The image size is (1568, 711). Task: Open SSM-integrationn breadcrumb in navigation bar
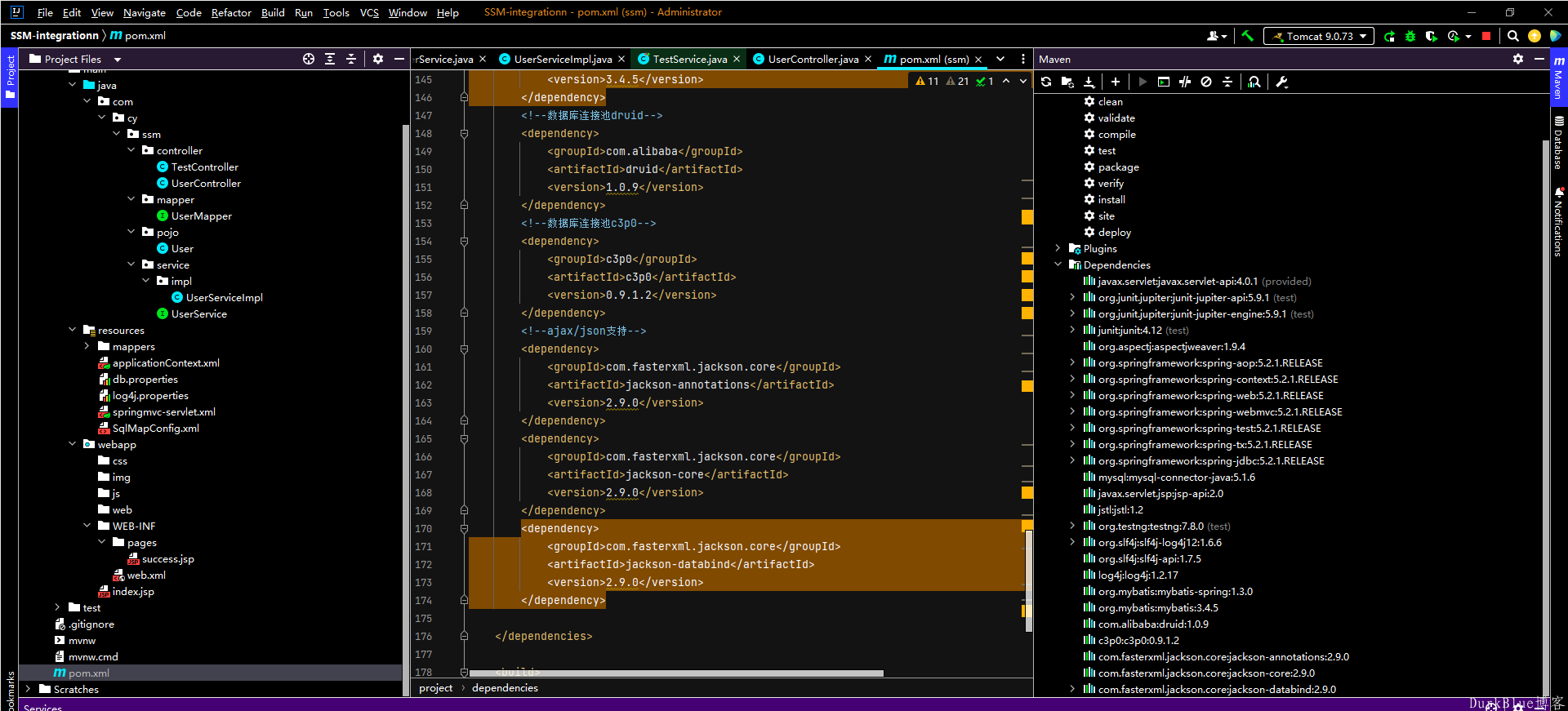tap(54, 36)
